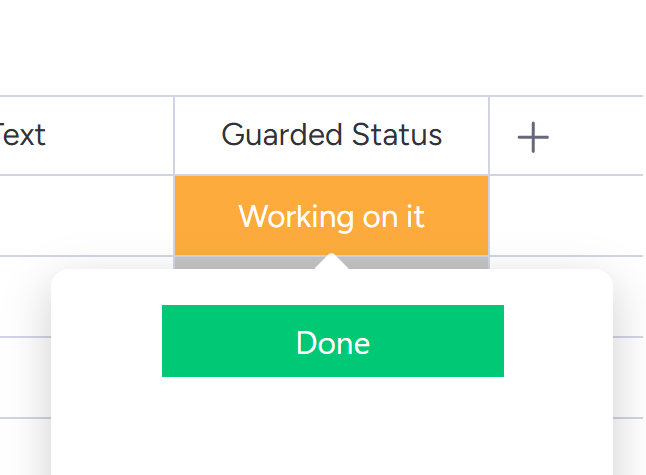Click the second-row Text cell left of the popup

24,297
